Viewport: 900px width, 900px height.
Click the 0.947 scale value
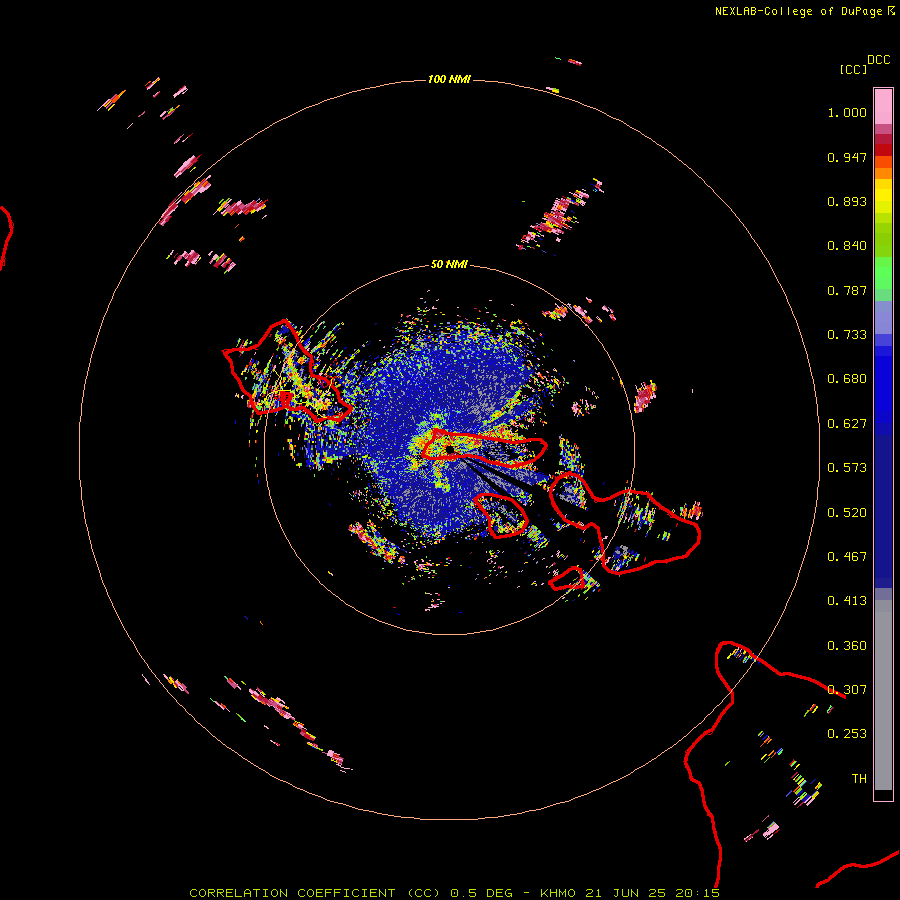tap(847, 157)
